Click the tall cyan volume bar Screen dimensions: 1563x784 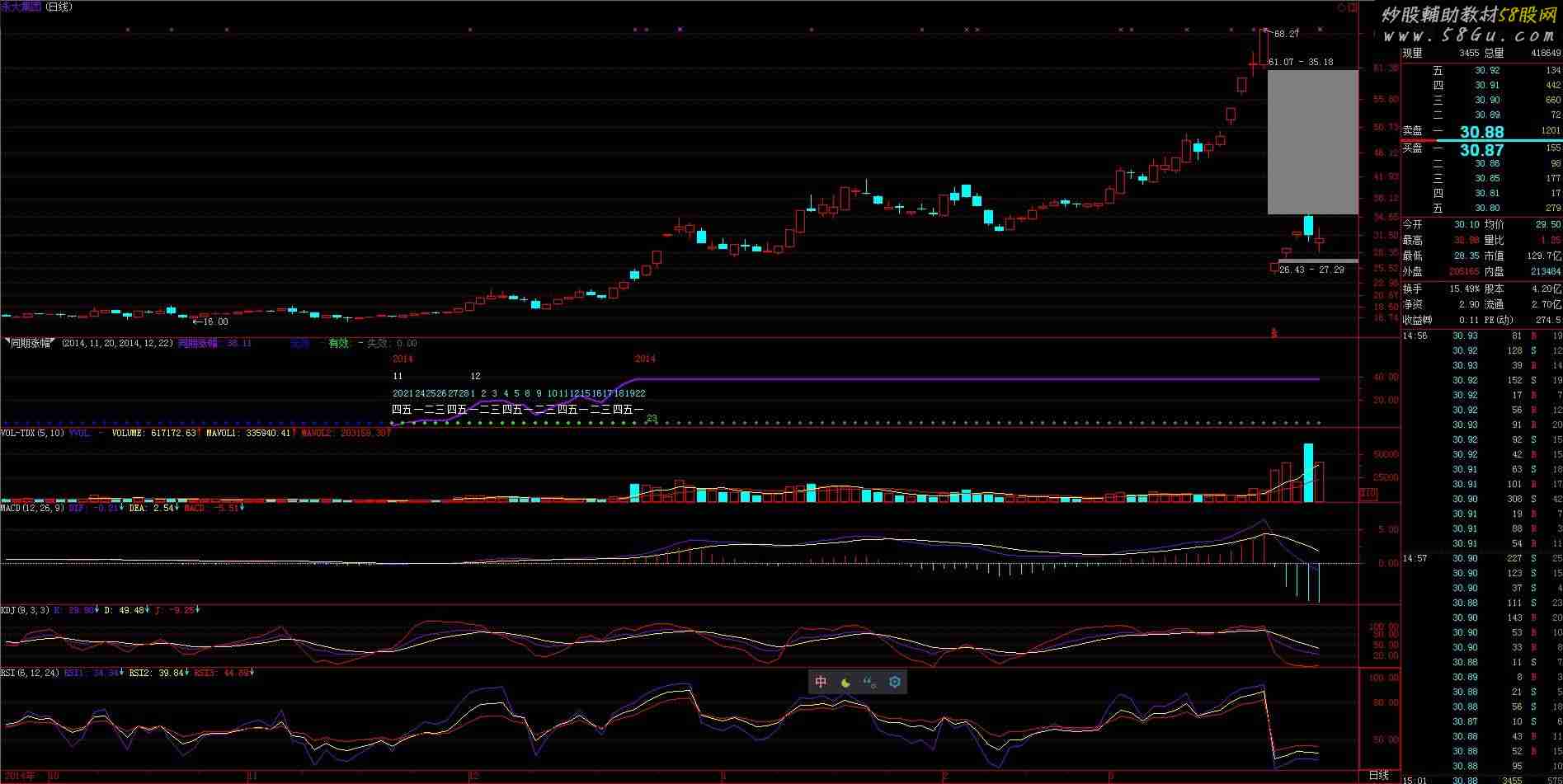[x=1308, y=472]
